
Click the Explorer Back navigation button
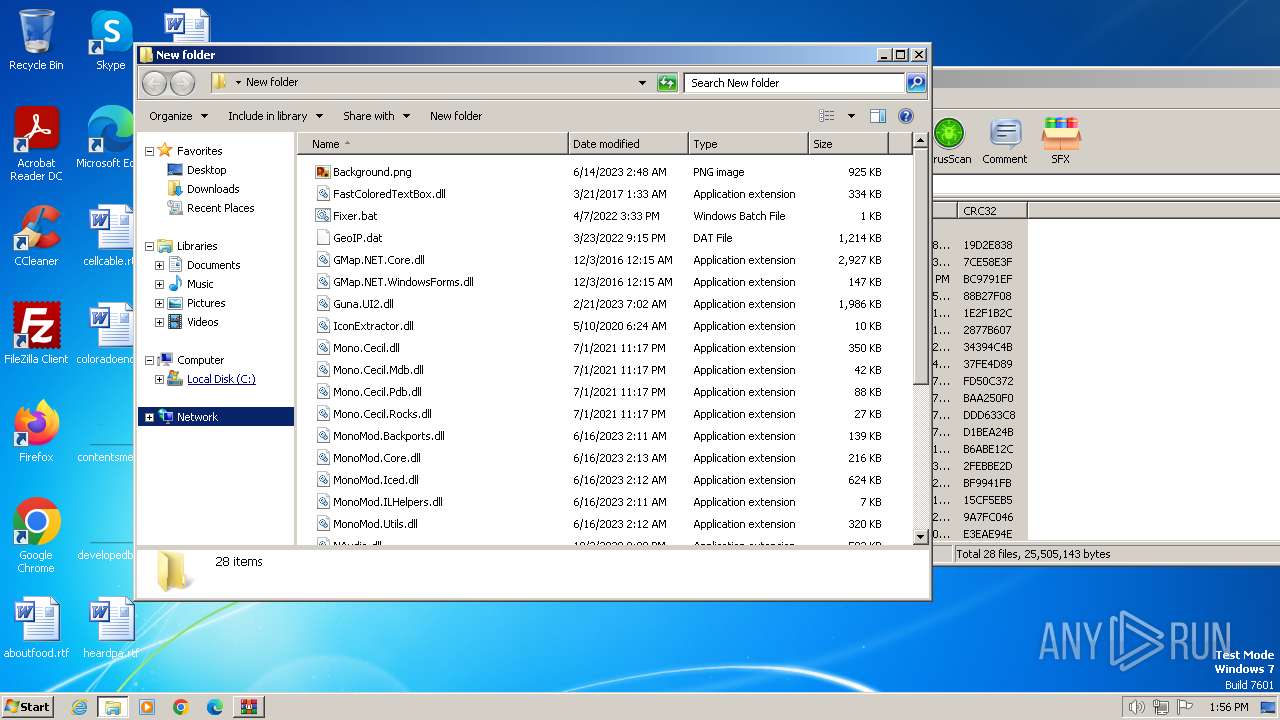pos(154,83)
